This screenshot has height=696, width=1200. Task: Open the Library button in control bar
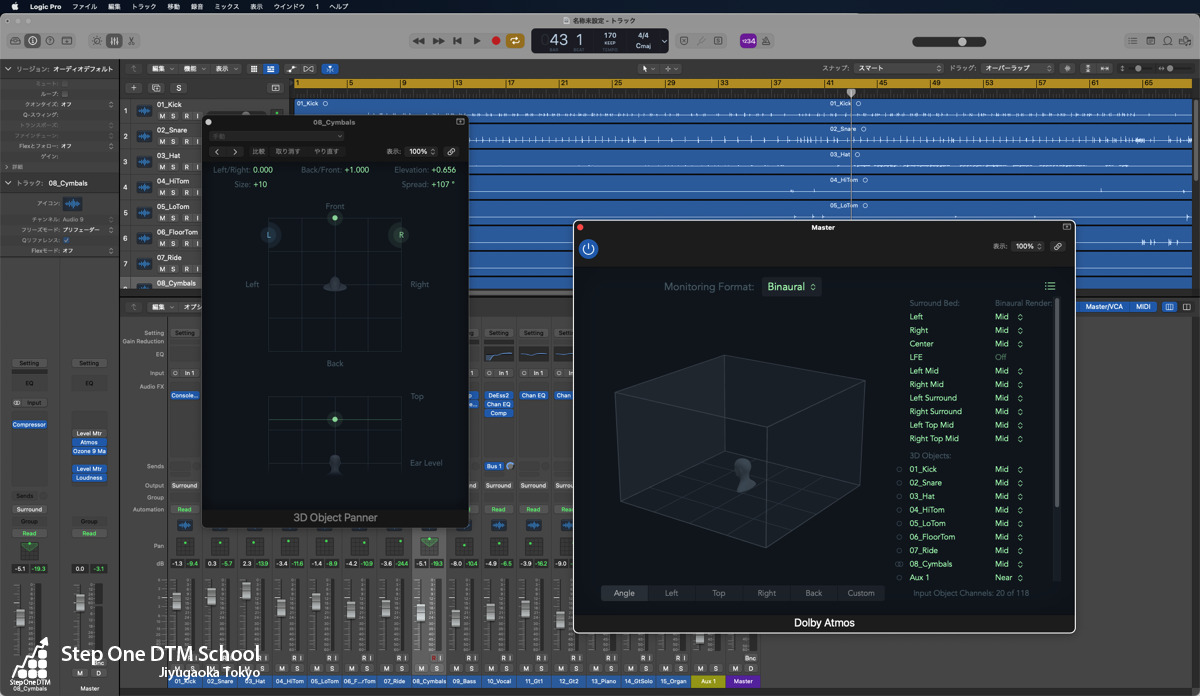tap(16, 41)
